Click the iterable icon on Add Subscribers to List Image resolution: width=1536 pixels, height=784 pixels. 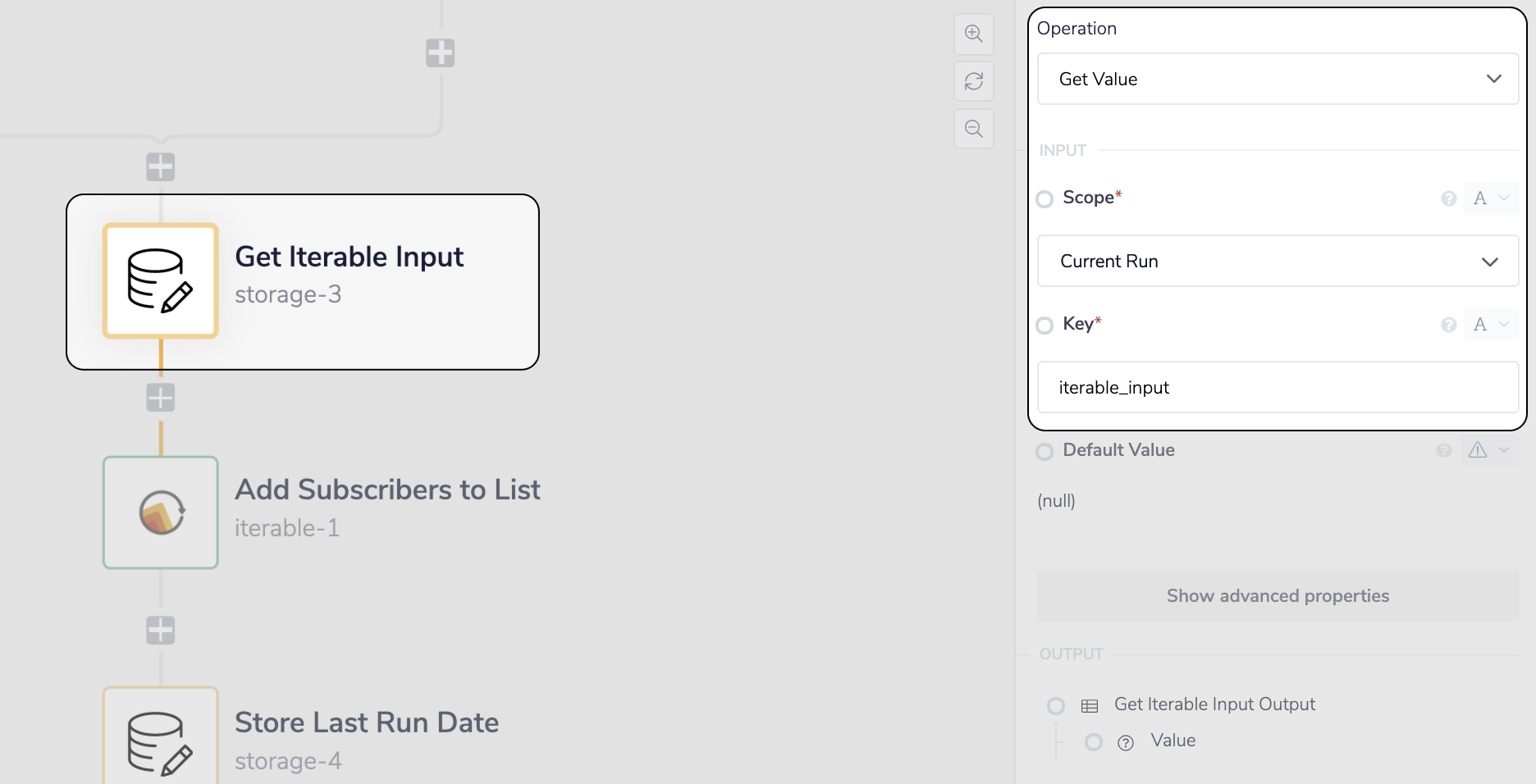160,513
